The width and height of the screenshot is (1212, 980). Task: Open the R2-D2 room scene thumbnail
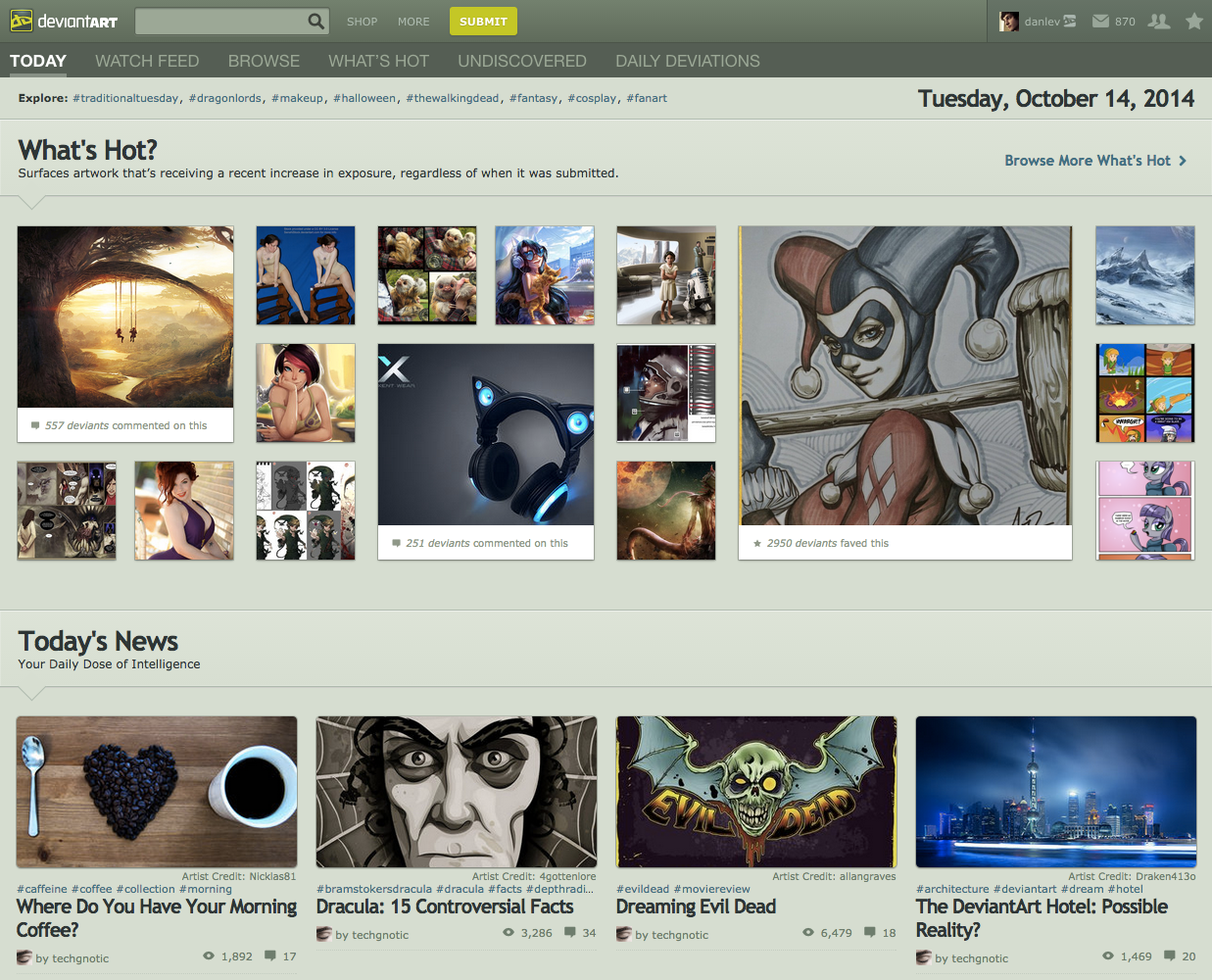[x=666, y=275]
